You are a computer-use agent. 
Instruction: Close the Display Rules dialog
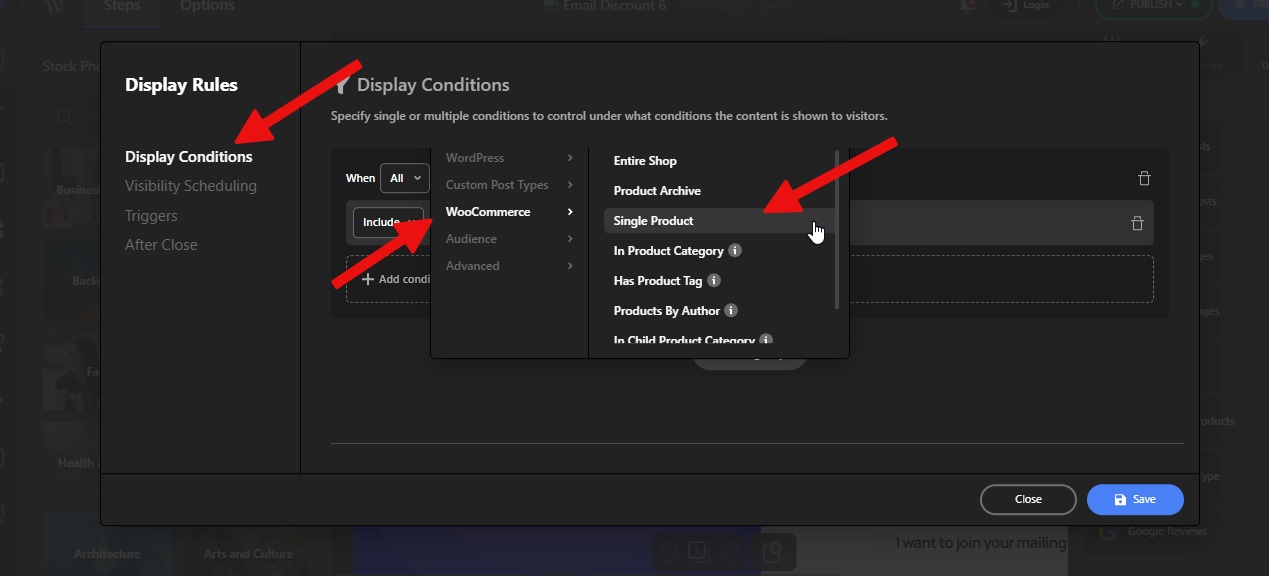click(1028, 499)
